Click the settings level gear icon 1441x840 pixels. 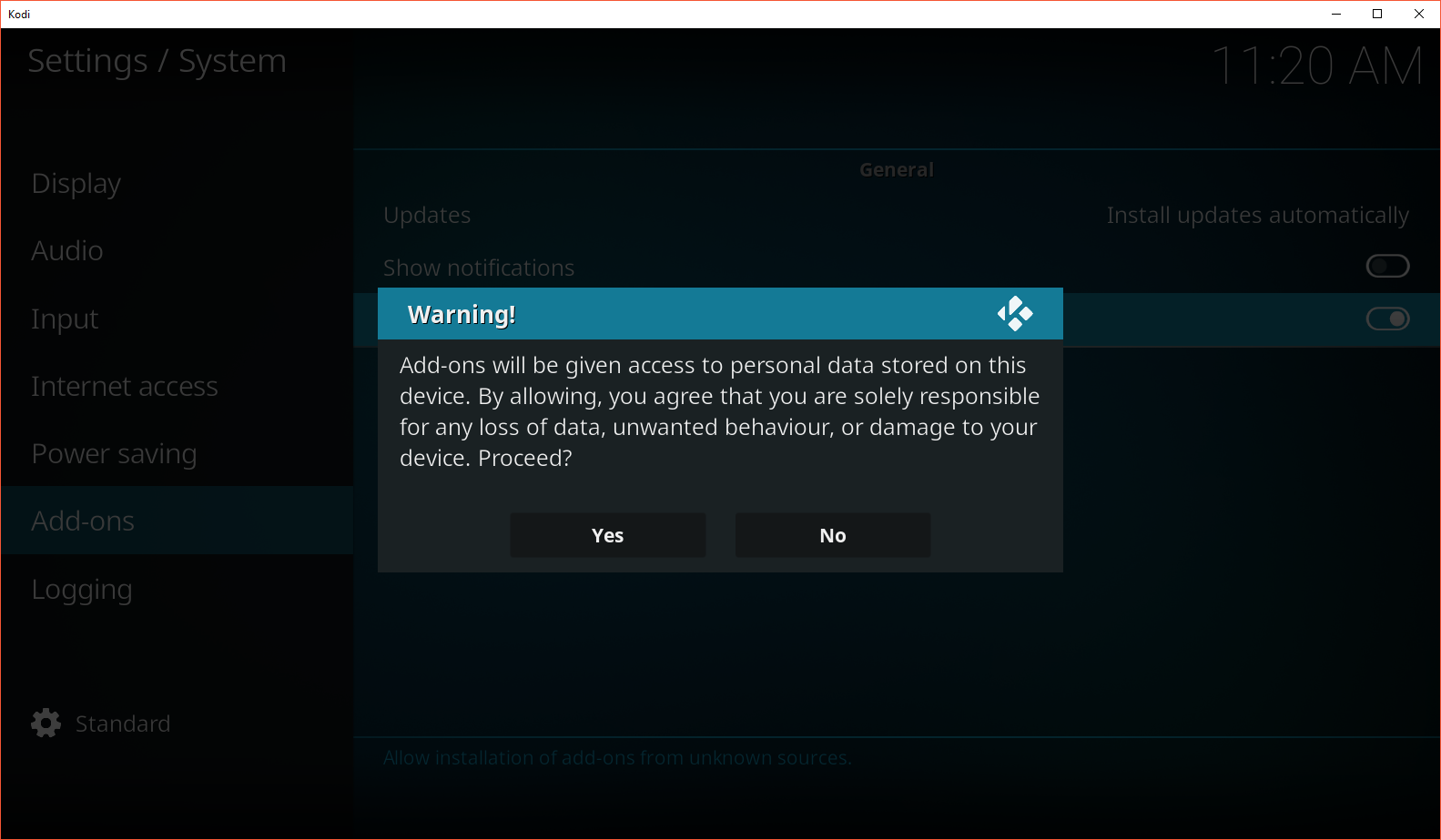[x=46, y=724]
